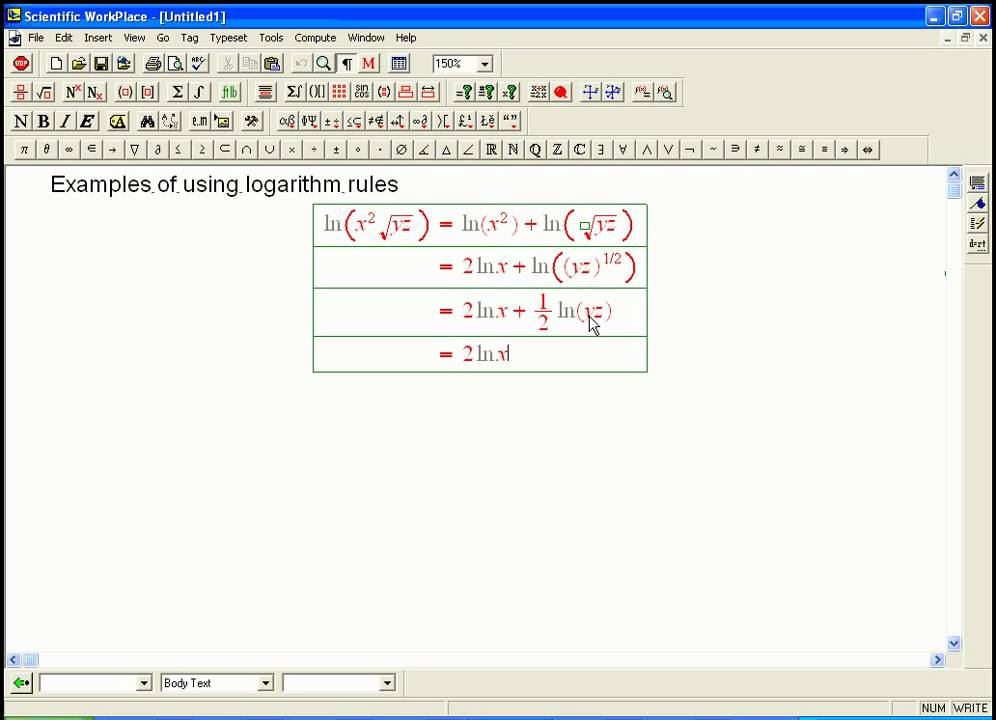The height and width of the screenshot is (720, 996).
Task: Insert an integral sign
Action: click(x=199, y=92)
